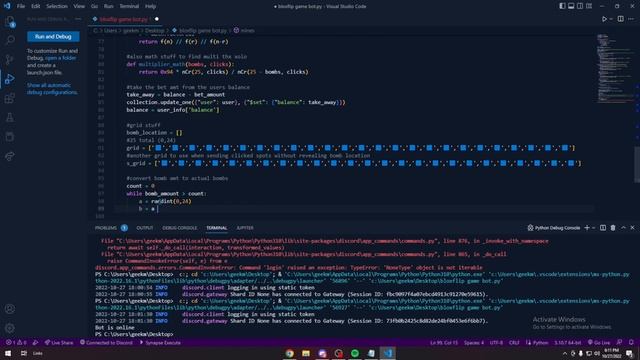
Task: Click the notifications bell in status bar
Action: [x=631, y=342]
